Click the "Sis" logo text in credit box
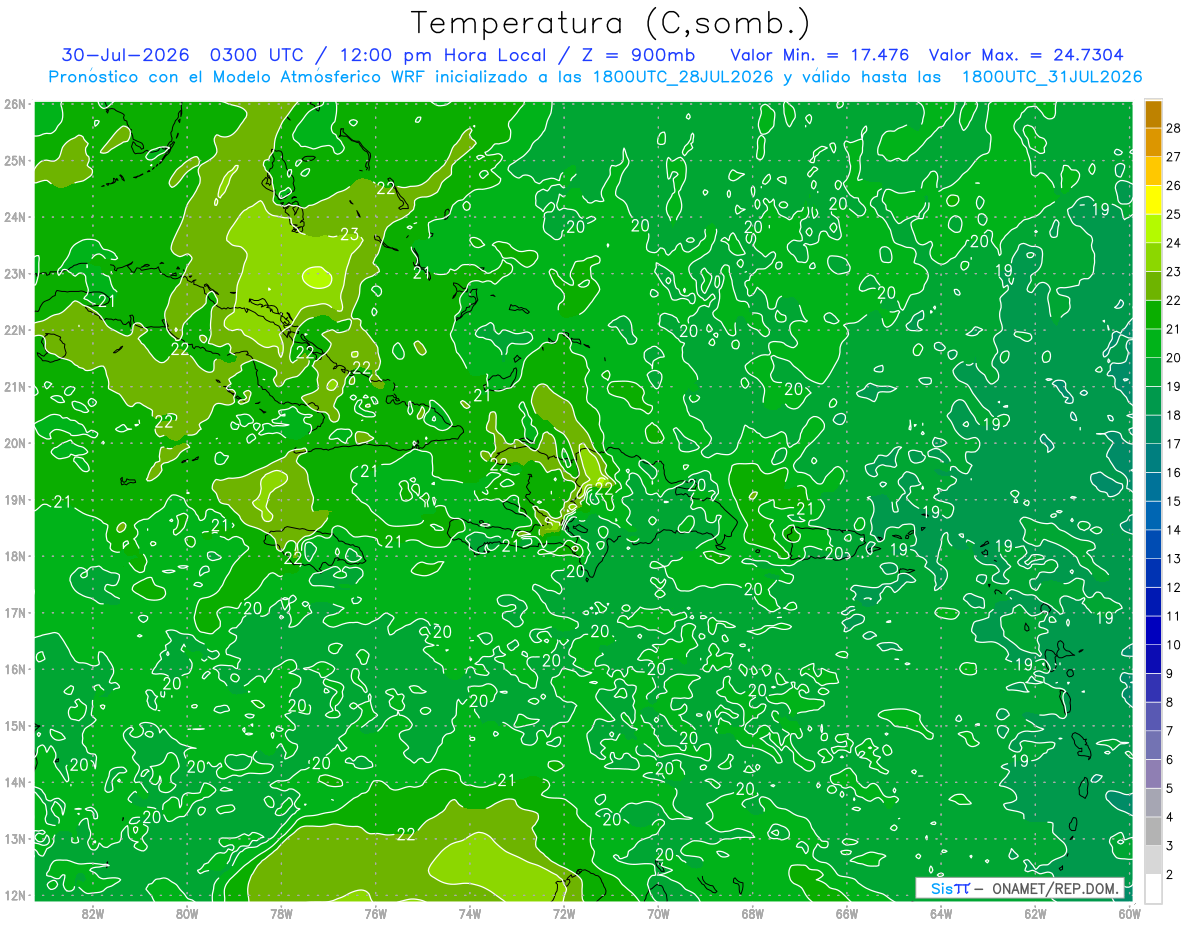 [x=942, y=888]
